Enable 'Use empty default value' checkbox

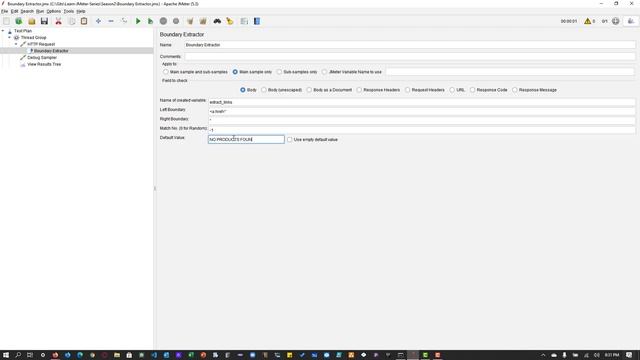point(290,140)
